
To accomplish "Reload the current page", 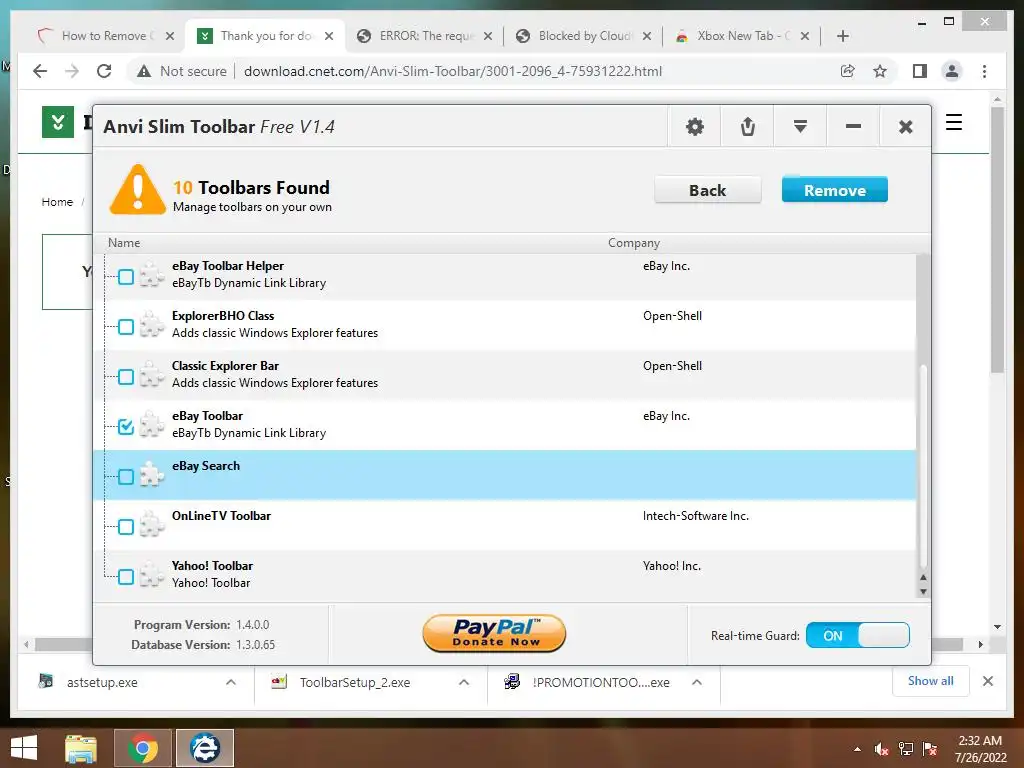I will click(x=104, y=71).
